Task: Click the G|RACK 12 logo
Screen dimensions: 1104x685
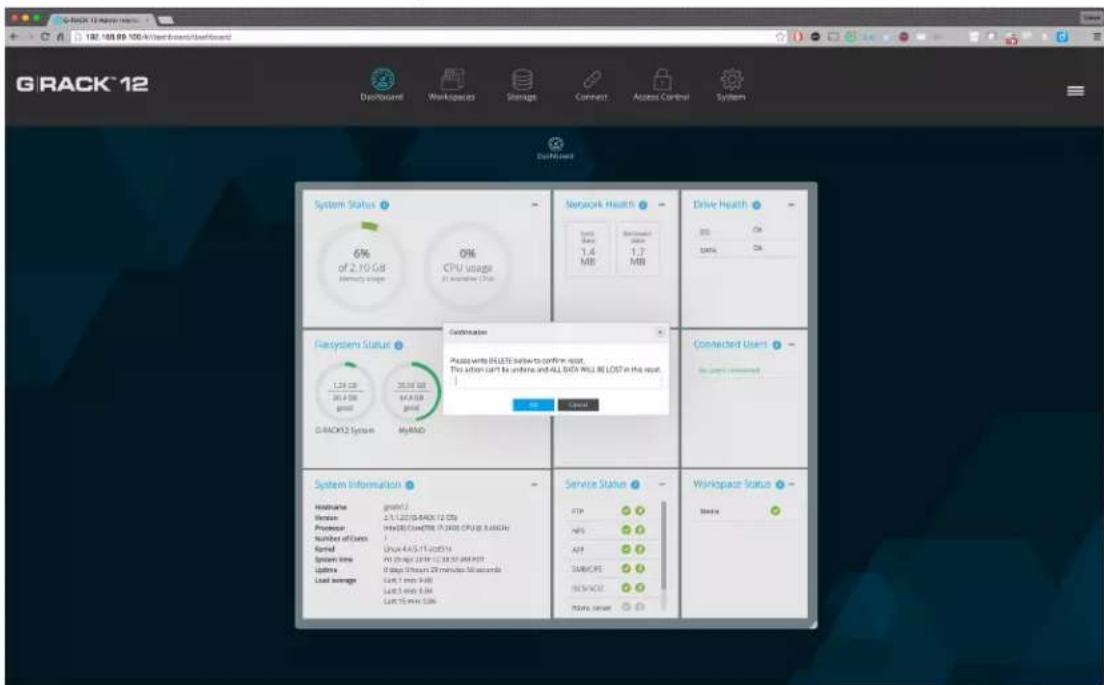Action: click(82, 84)
